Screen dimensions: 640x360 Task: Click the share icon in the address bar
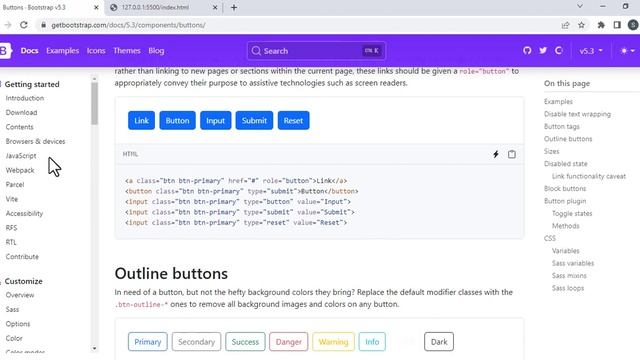pos(565,25)
